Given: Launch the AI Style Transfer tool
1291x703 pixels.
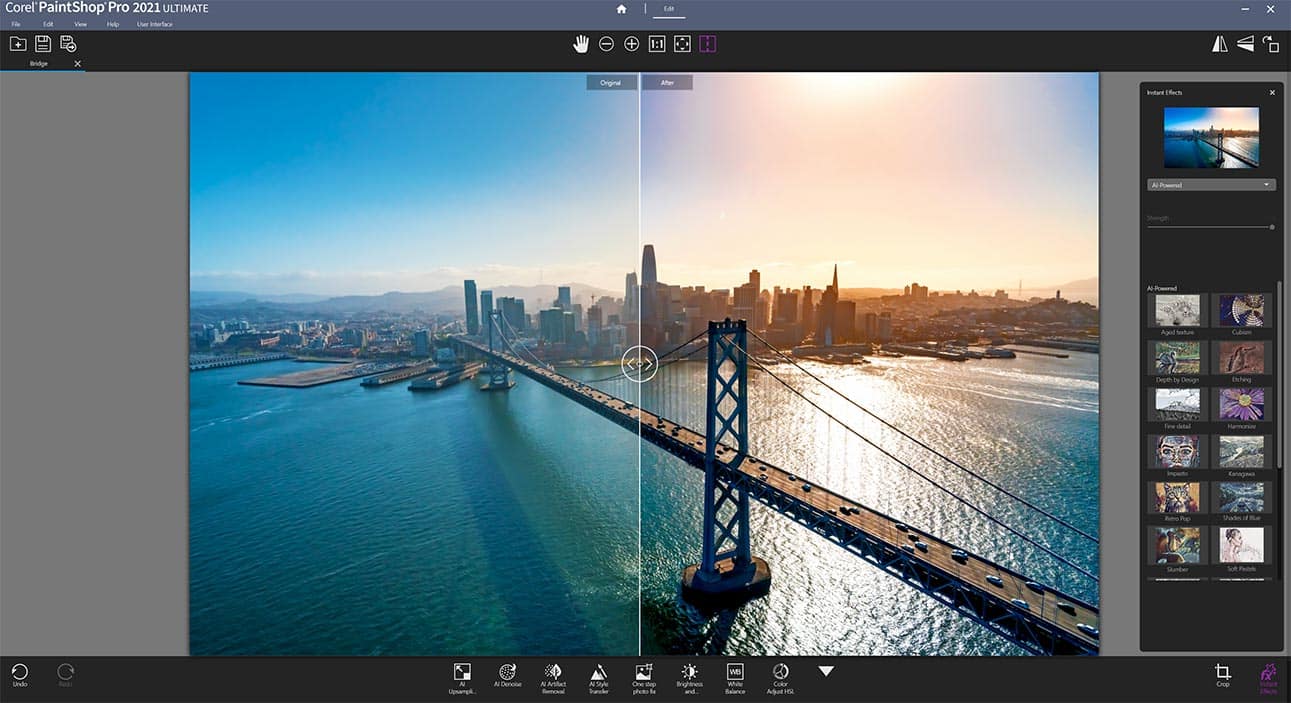Looking at the screenshot, I should 598,677.
